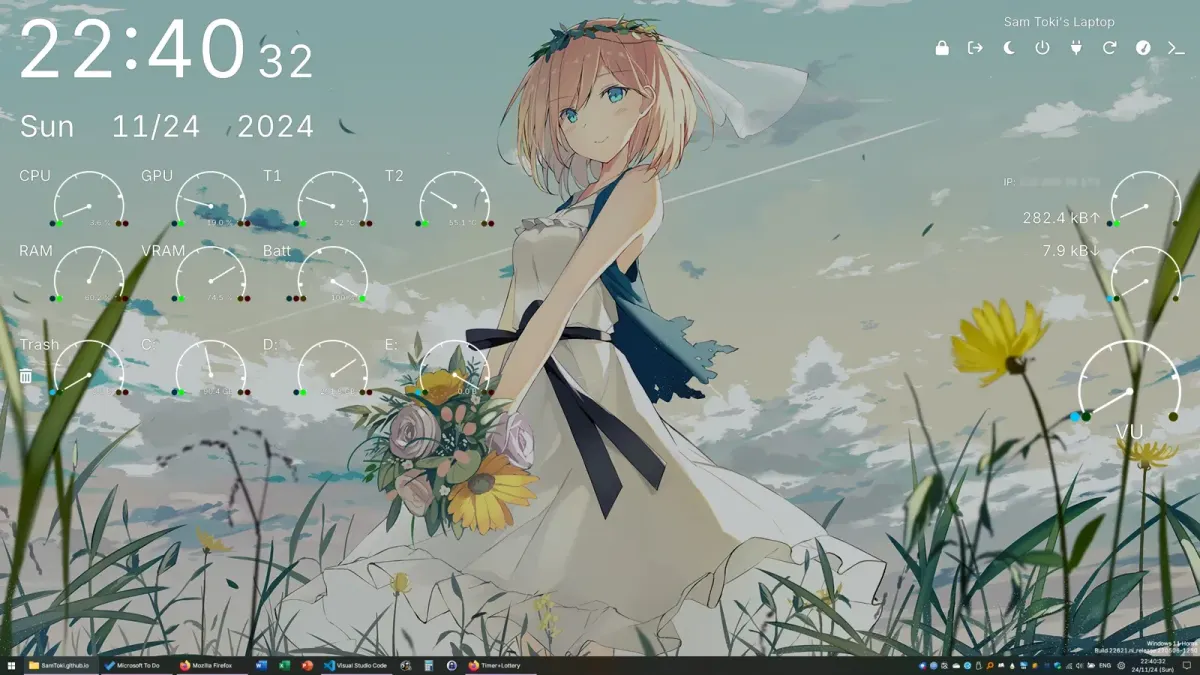The image size is (1200, 675).
Task: Click the lock icon in the system widget
Action: [942, 47]
